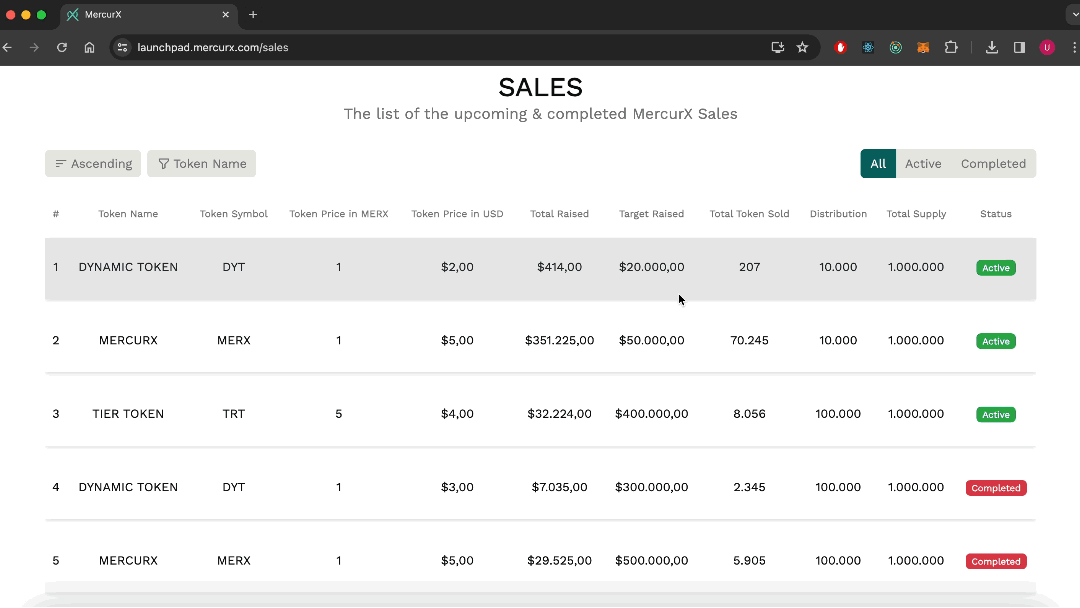Open the Token Name filter
Screen dimensions: 1080x608
(x=201, y=164)
